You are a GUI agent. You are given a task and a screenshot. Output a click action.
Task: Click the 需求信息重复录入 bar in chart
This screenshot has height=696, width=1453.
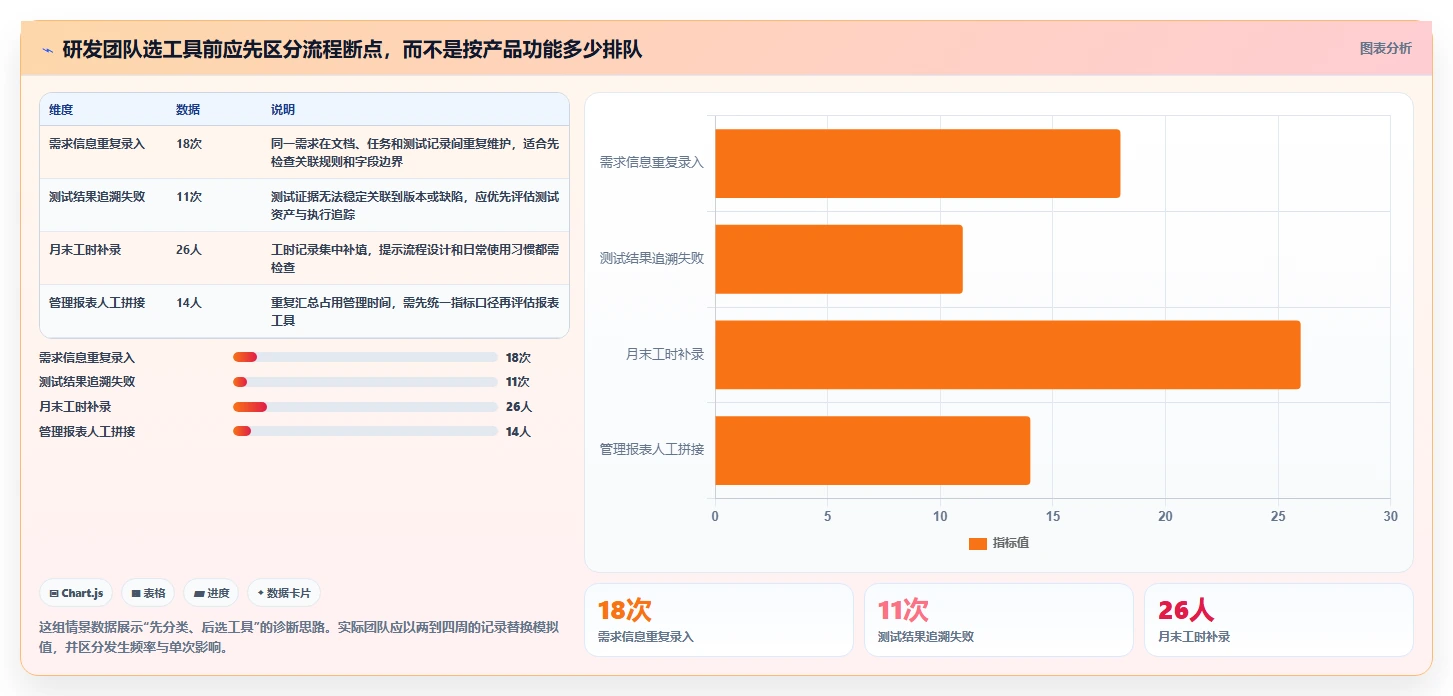tap(917, 163)
